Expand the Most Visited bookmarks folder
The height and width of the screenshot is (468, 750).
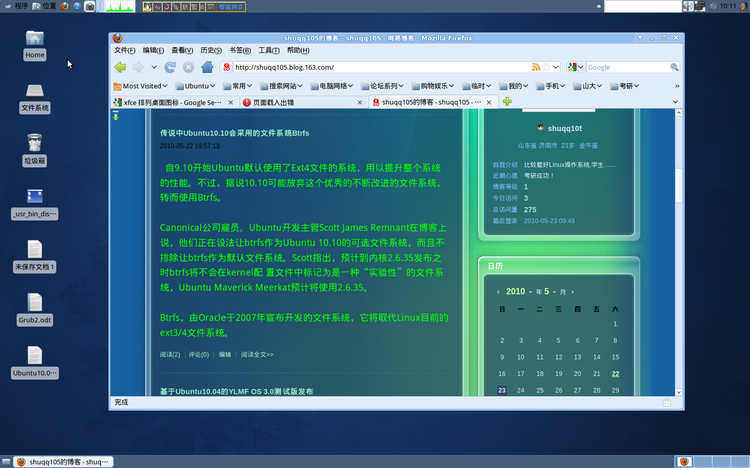(140, 86)
